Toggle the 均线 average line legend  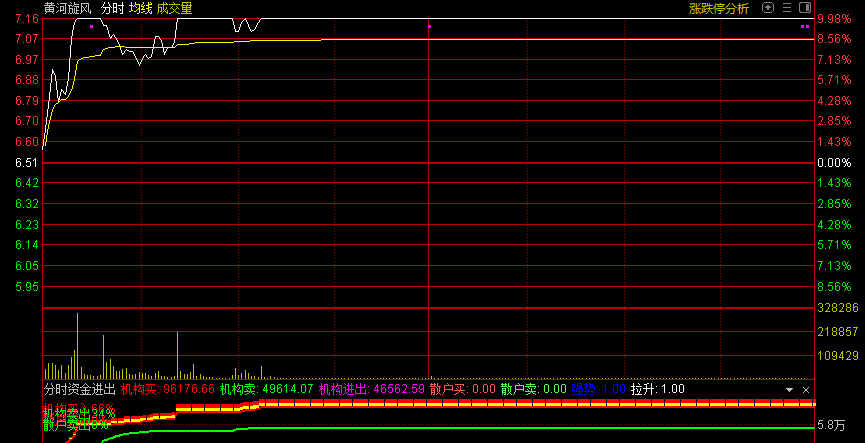140,8
